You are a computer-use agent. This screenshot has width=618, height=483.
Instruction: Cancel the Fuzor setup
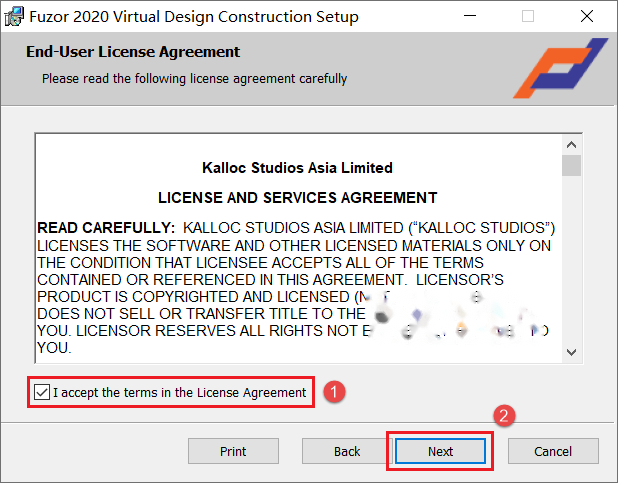click(553, 451)
